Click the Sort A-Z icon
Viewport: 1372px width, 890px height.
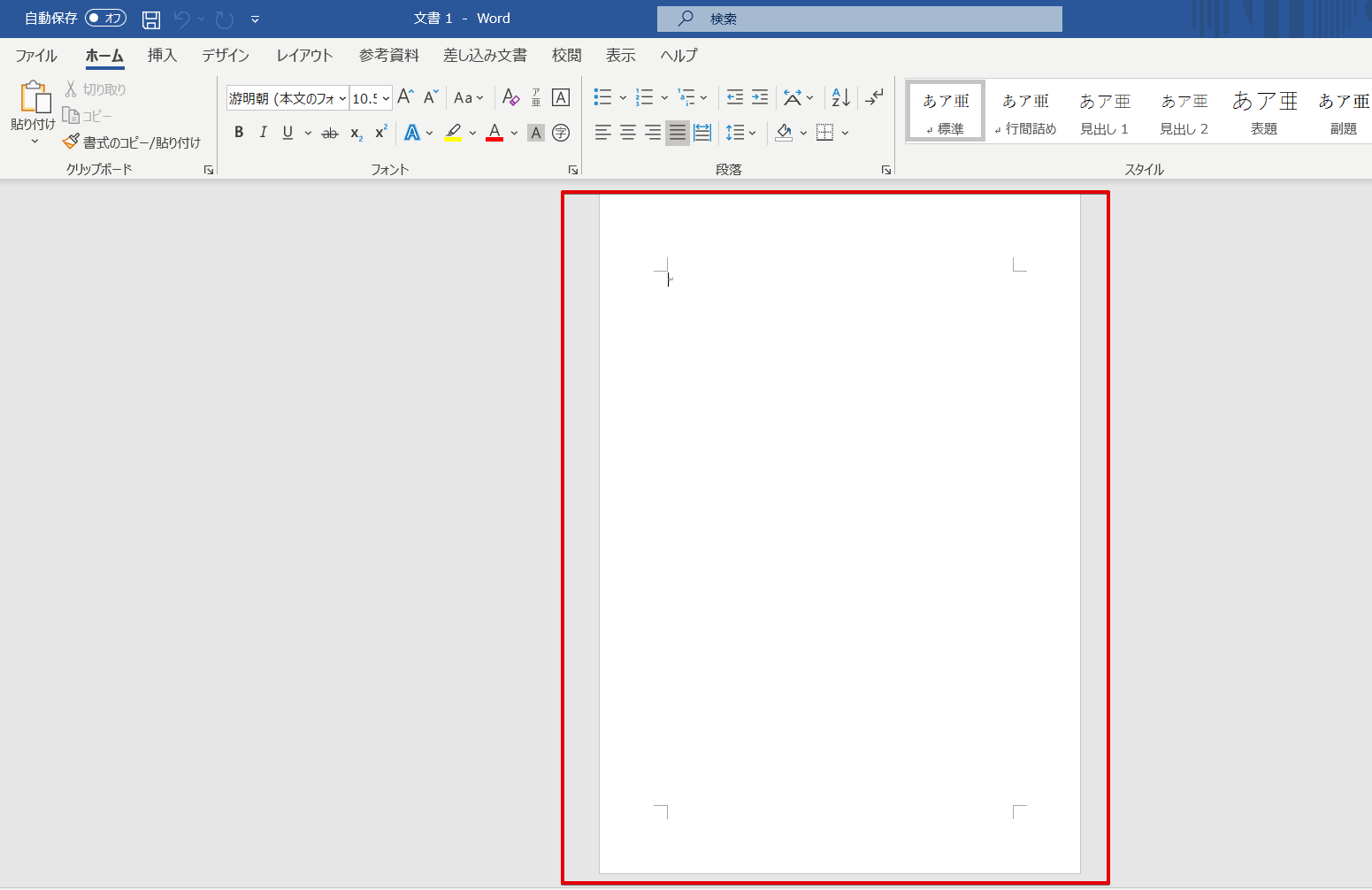pyautogui.click(x=840, y=97)
